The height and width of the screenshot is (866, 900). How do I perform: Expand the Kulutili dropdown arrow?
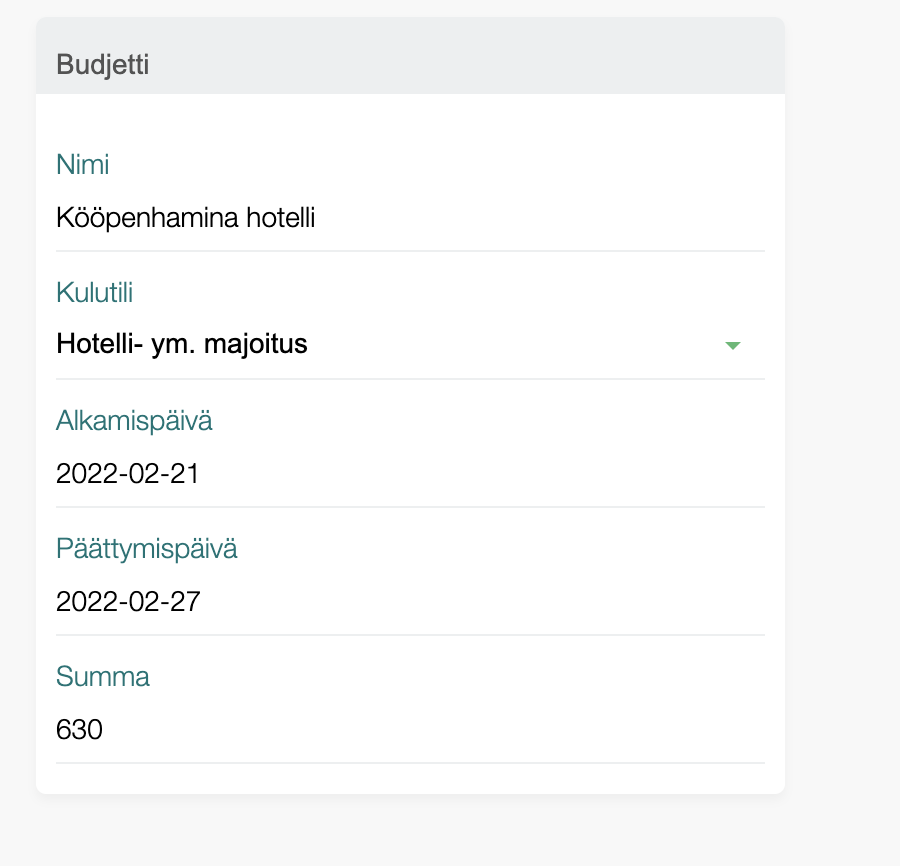(x=732, y=345)
